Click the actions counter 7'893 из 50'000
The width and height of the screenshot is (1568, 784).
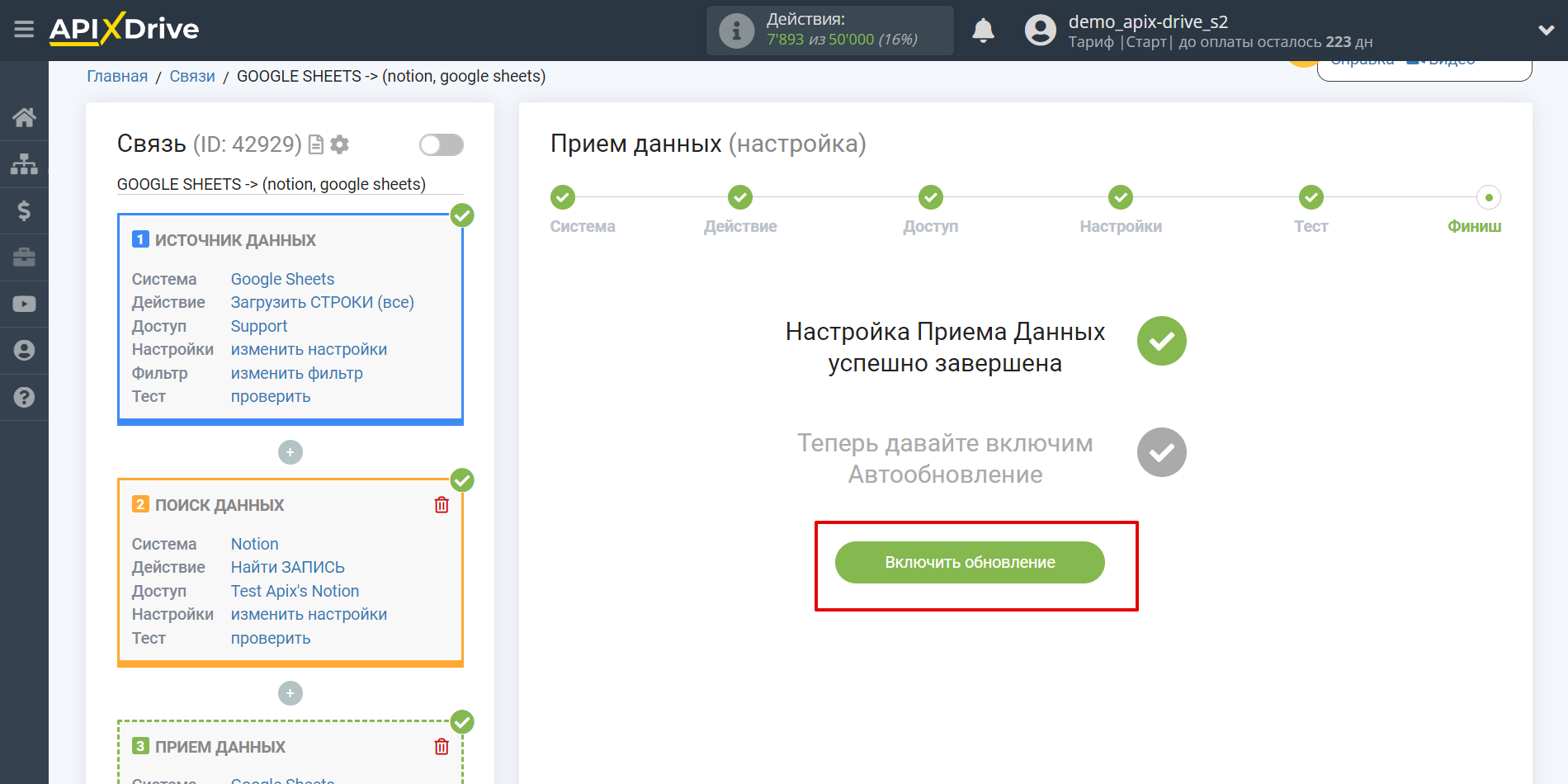point(842,40)
